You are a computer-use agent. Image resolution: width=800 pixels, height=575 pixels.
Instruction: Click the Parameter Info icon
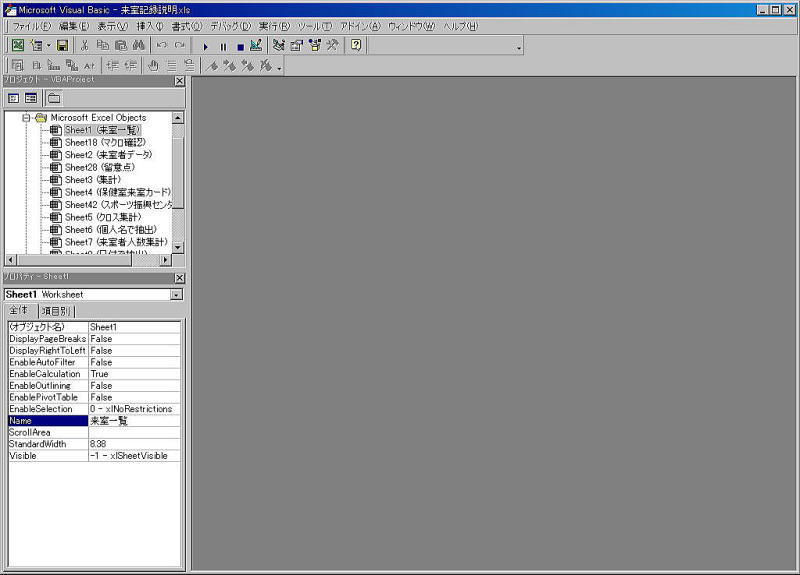click(72, 65)
